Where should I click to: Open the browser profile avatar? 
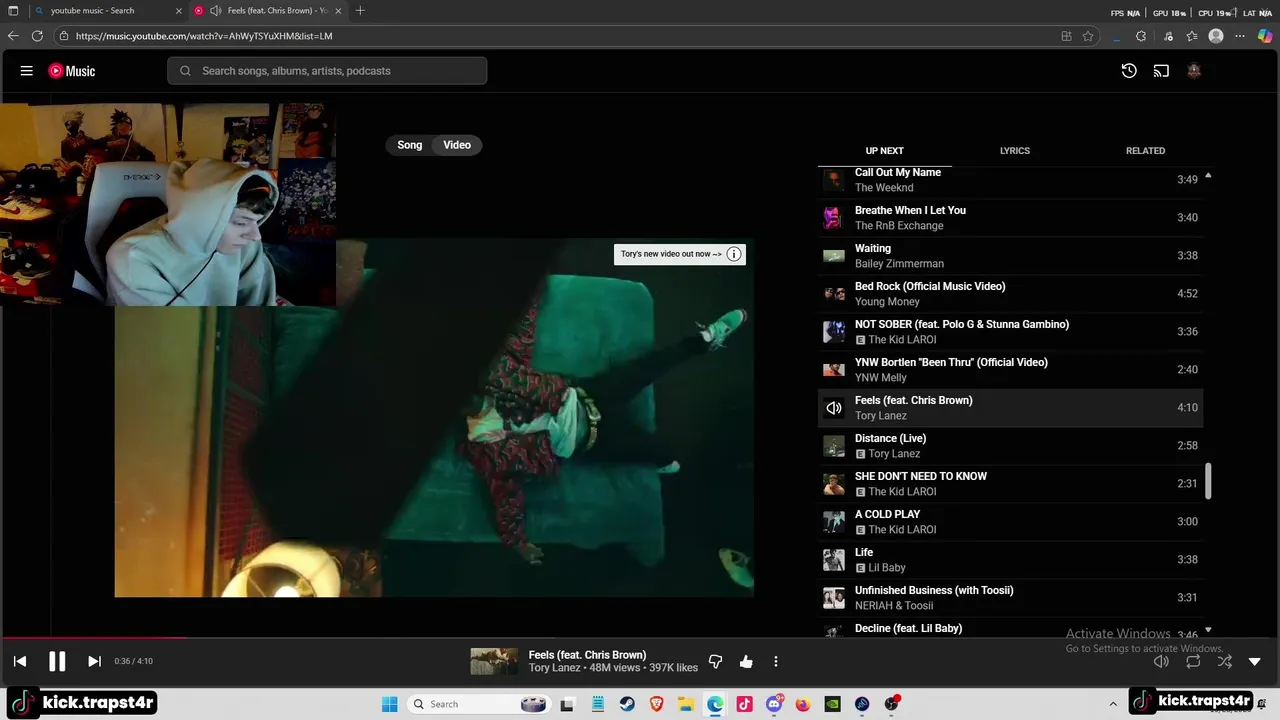click(1216, 36)
